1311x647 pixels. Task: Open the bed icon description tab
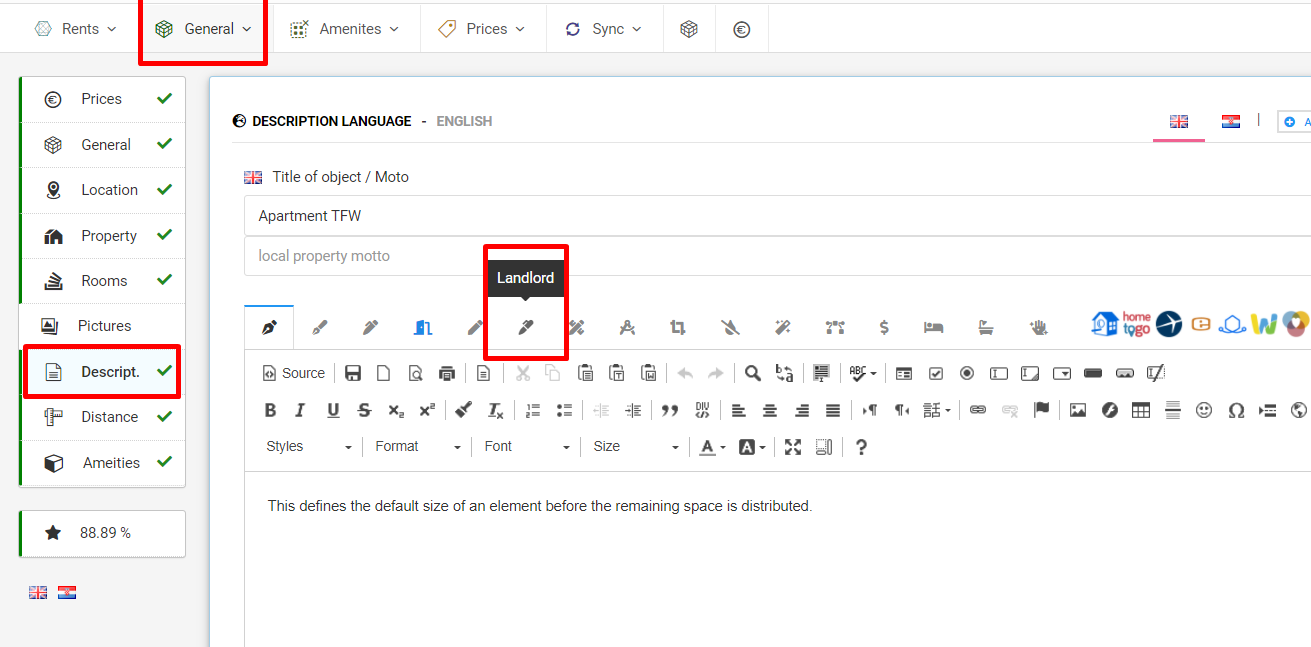coord(934,327)
